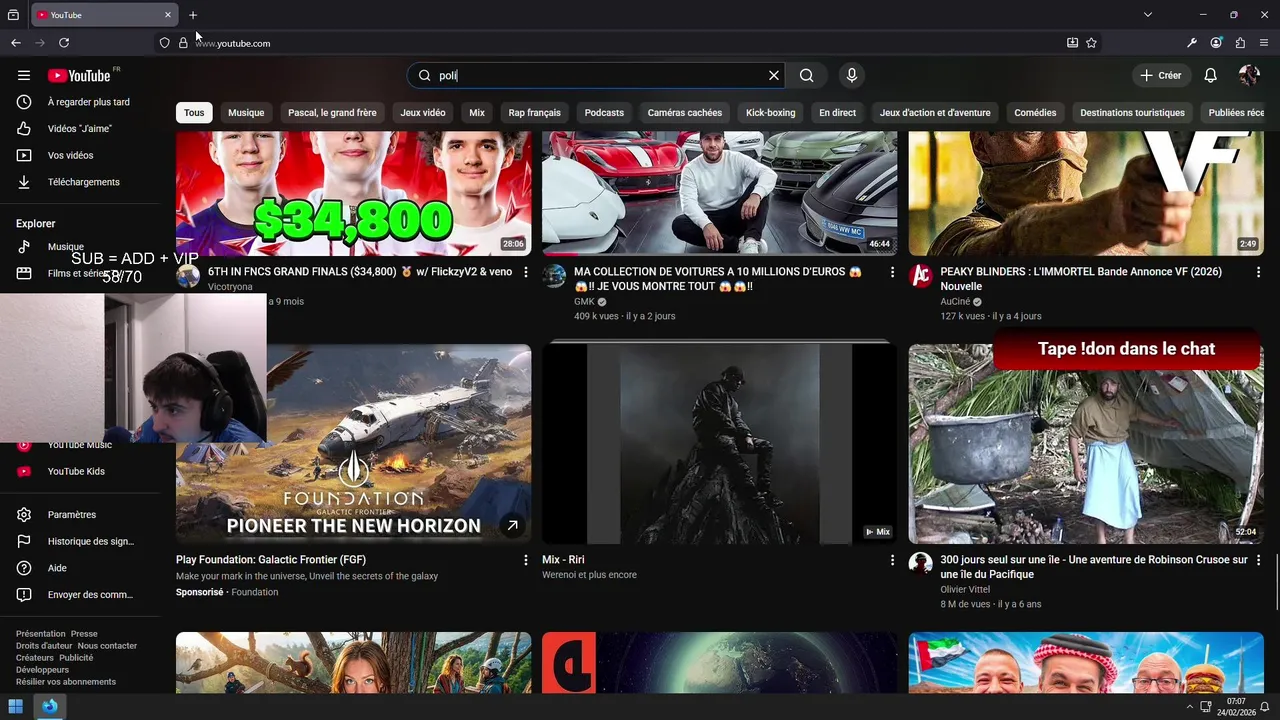The width and height of the screenshot is (1280, 720).
Task: Open more options for GMK car collection video
Action: [892, 272]
